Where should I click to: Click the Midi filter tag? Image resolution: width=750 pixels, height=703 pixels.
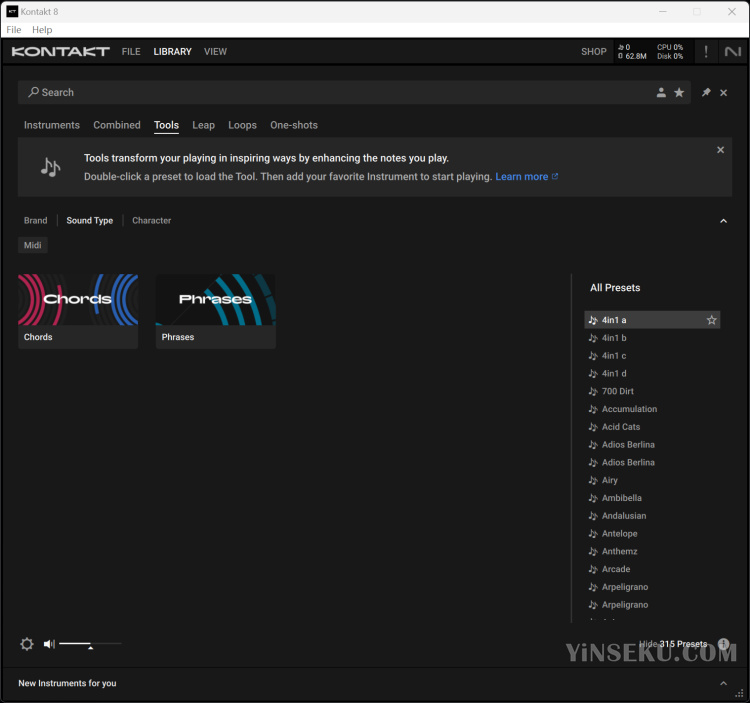point(33,246)
